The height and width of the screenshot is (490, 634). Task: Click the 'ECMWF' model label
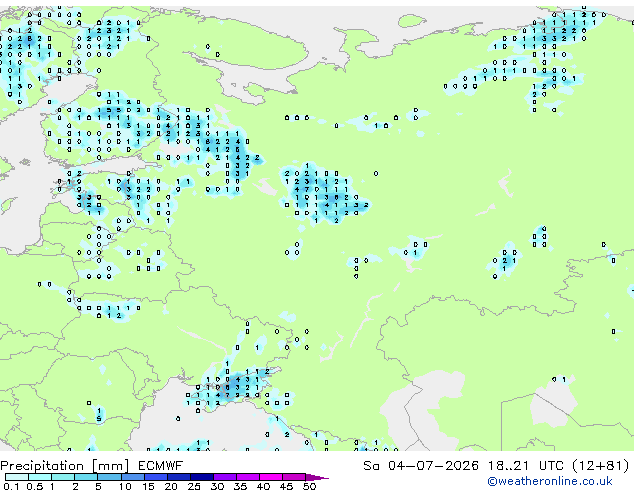click(161, 466)
